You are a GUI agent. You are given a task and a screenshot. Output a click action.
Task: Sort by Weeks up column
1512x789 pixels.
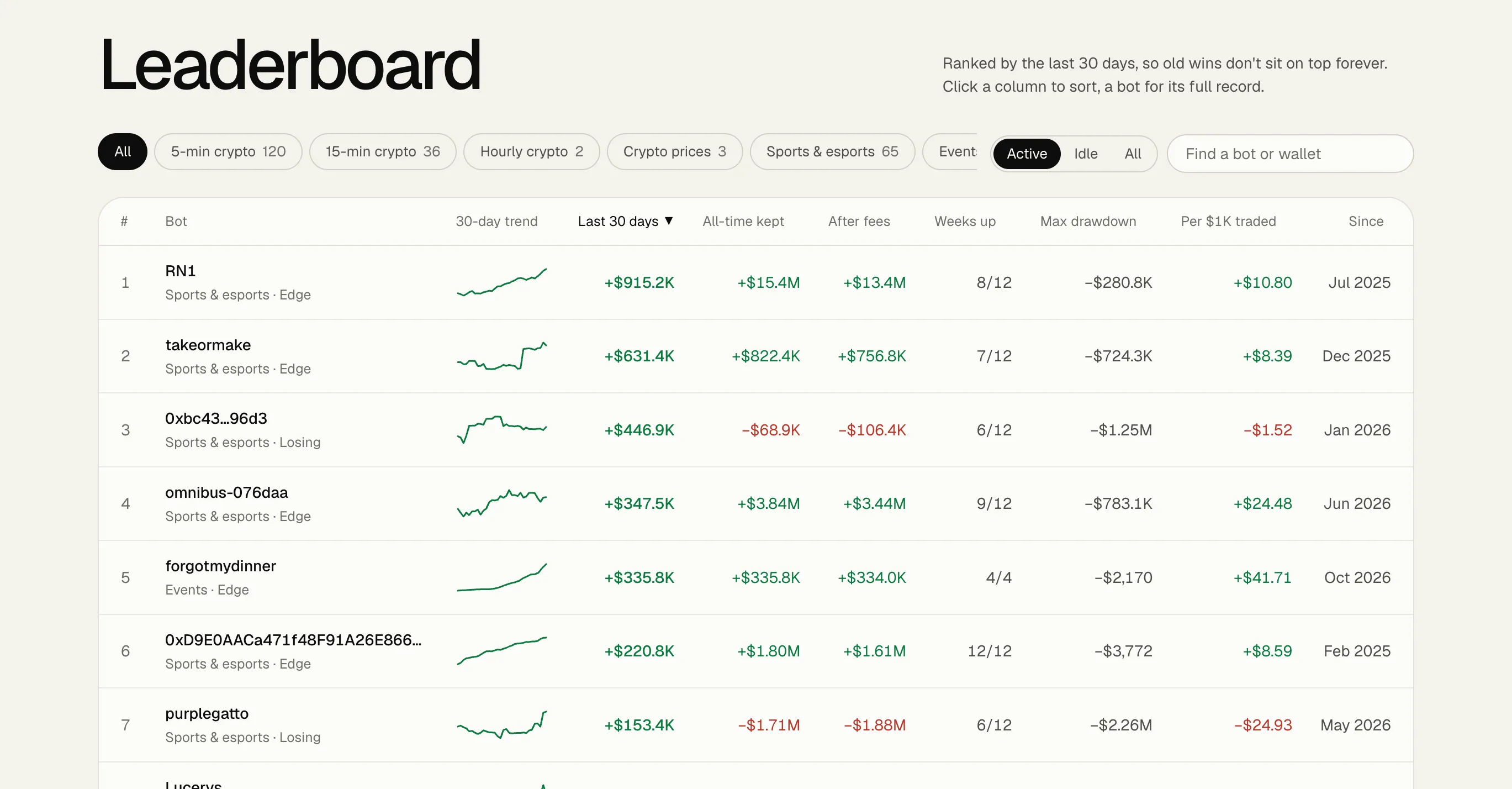pyautogui.click(x=965, y=222)
